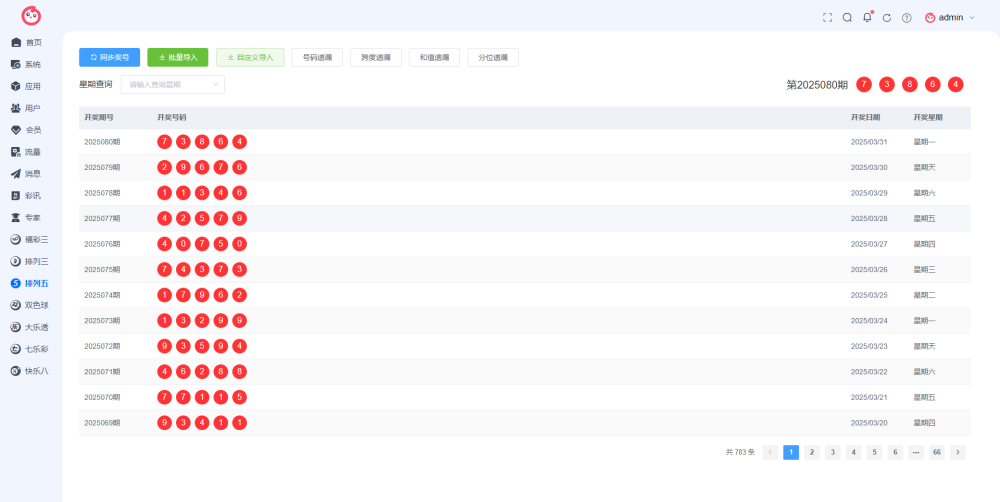Image resolution: width=1000 pixels, height=502 pixels.
Task: Open 大乐透 via its sidebar icon
Action: coord(16,327)
